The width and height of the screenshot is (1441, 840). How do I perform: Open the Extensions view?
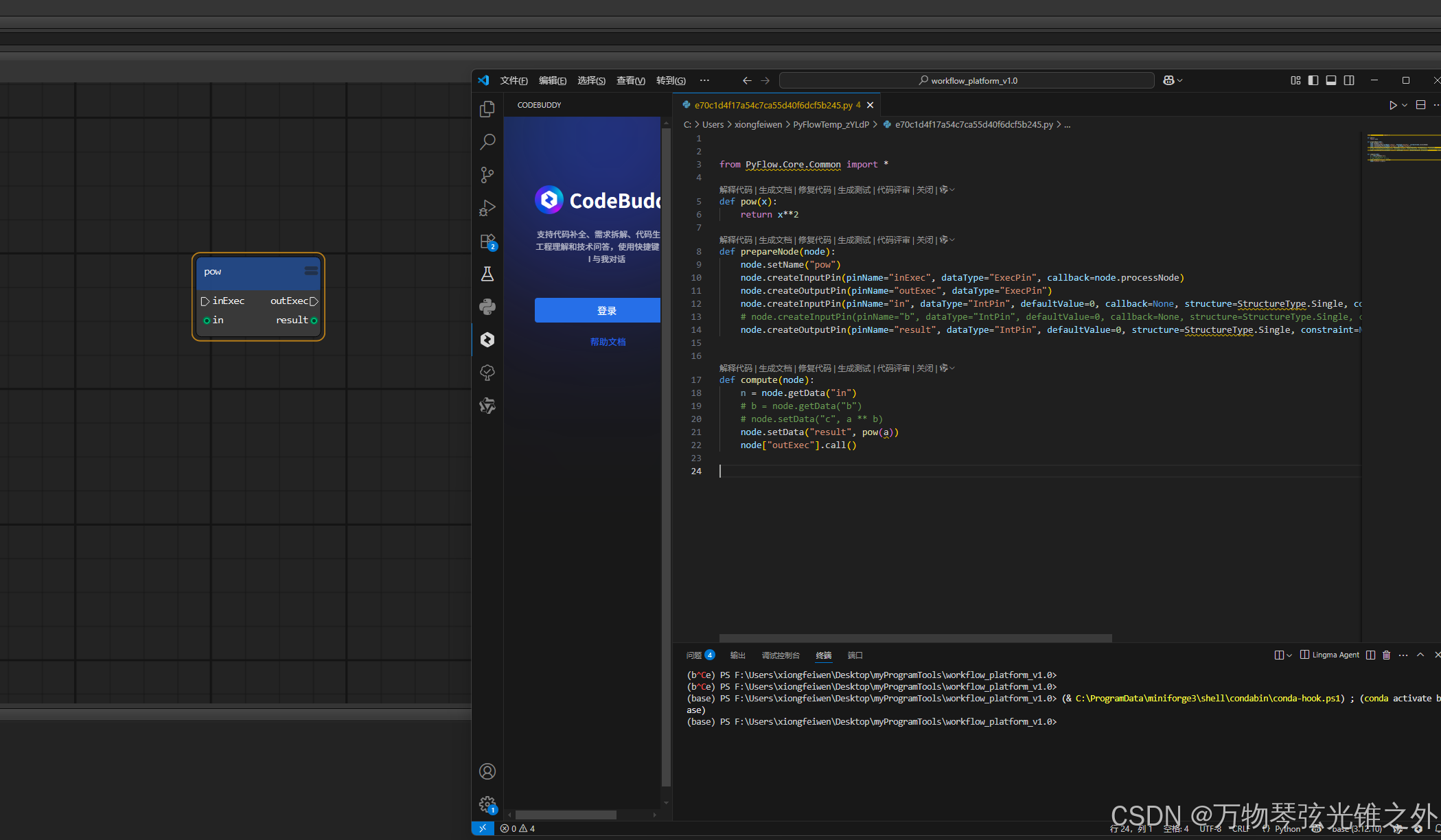pos(487,242)
